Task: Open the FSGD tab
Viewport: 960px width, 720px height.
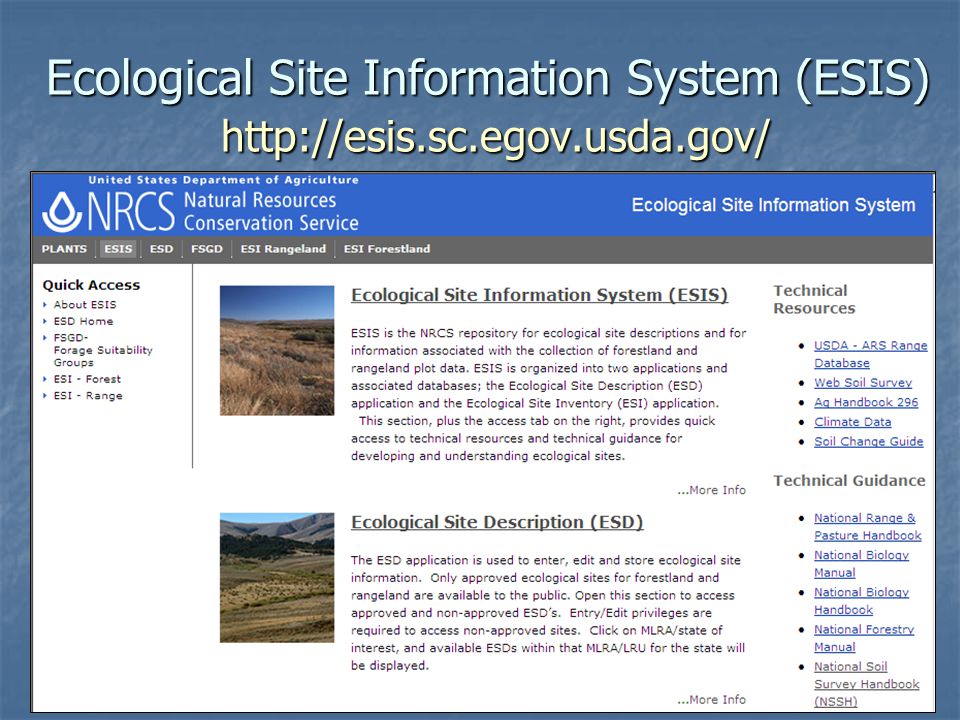Action: pos(207,249)
